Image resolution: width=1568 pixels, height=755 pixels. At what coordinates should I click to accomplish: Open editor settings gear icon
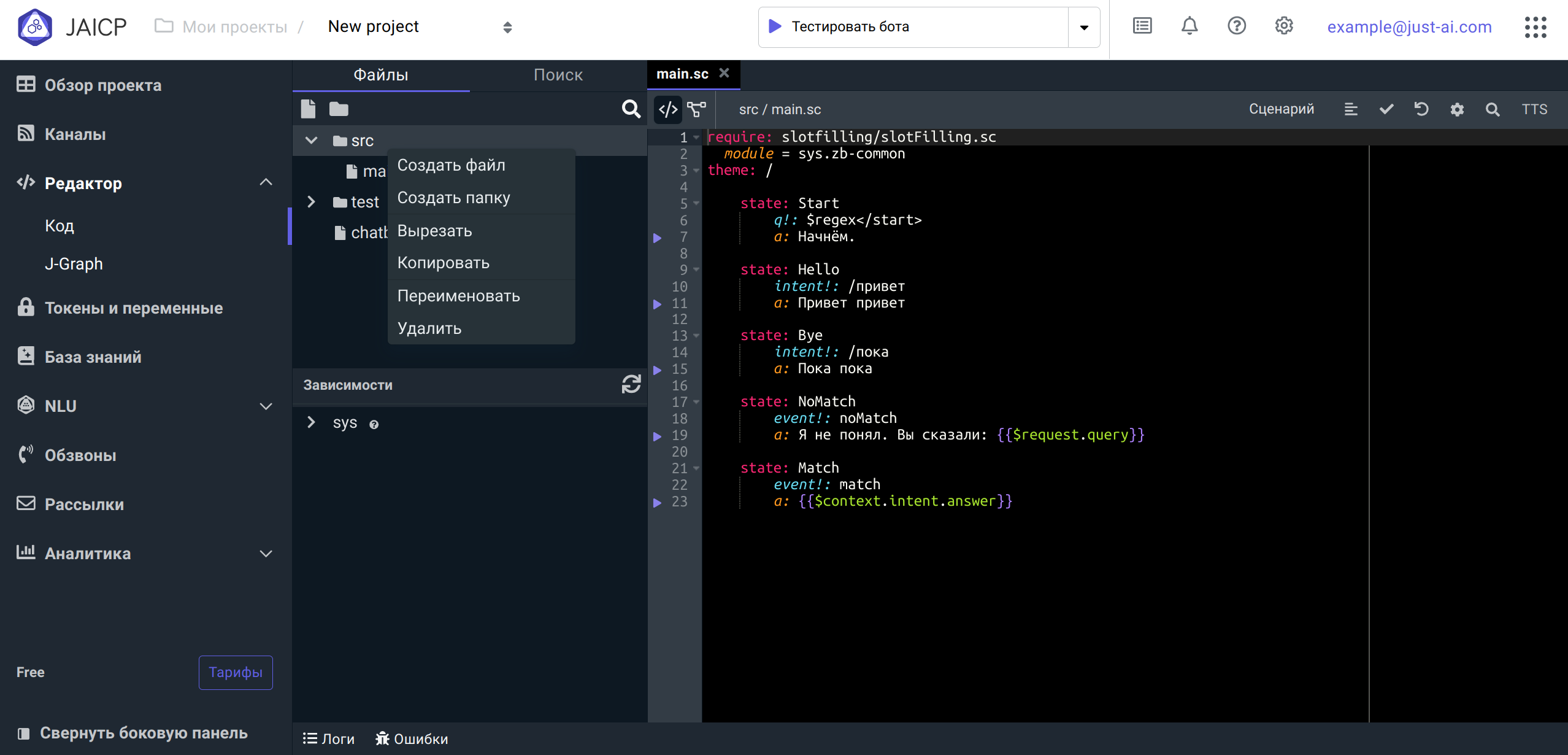[x=1457, y=109]
